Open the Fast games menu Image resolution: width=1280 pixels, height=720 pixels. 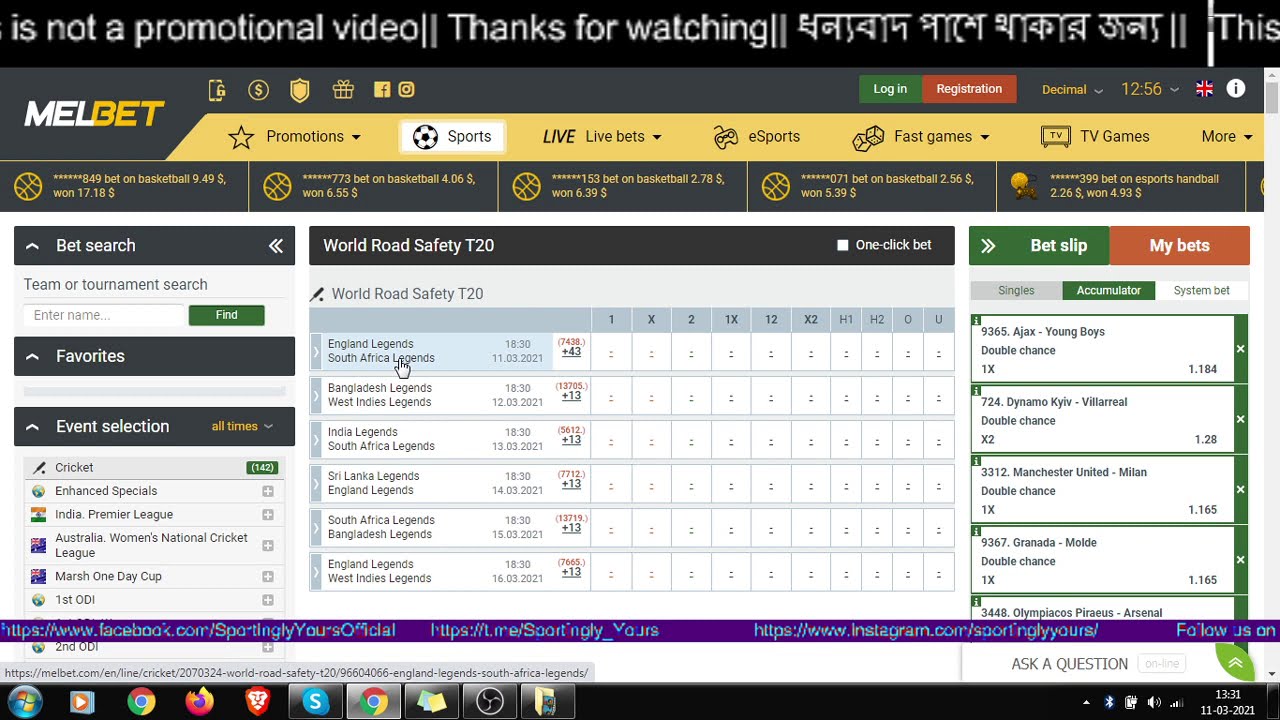(921, 137)
